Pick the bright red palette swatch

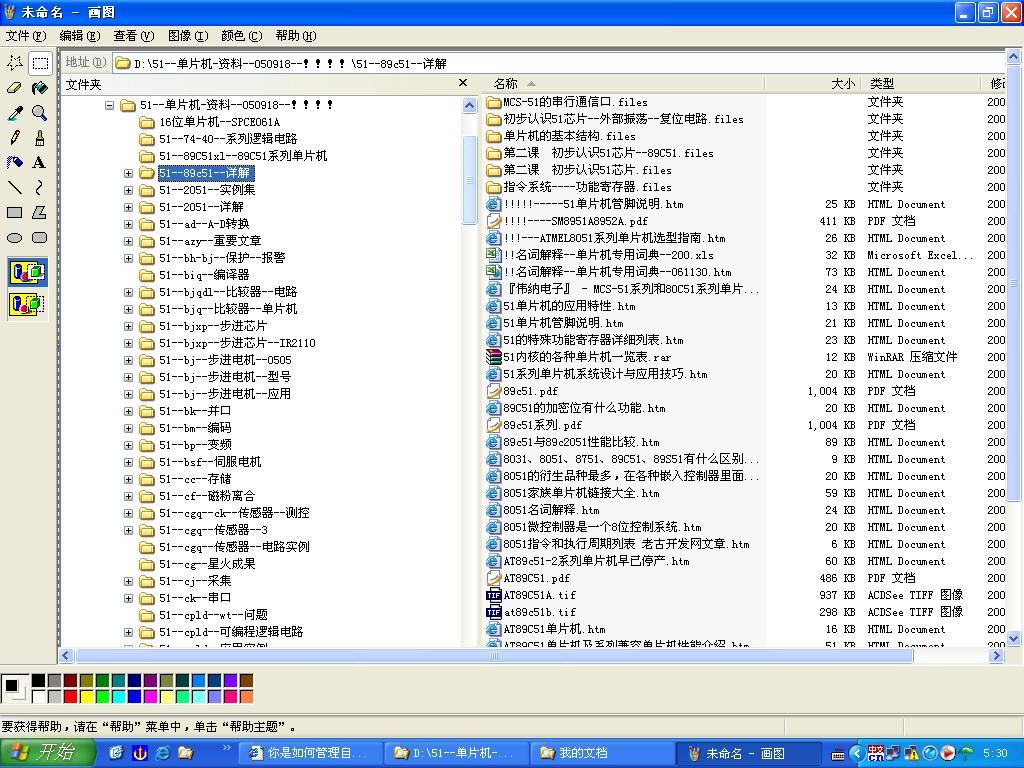[x=71, y=697]
